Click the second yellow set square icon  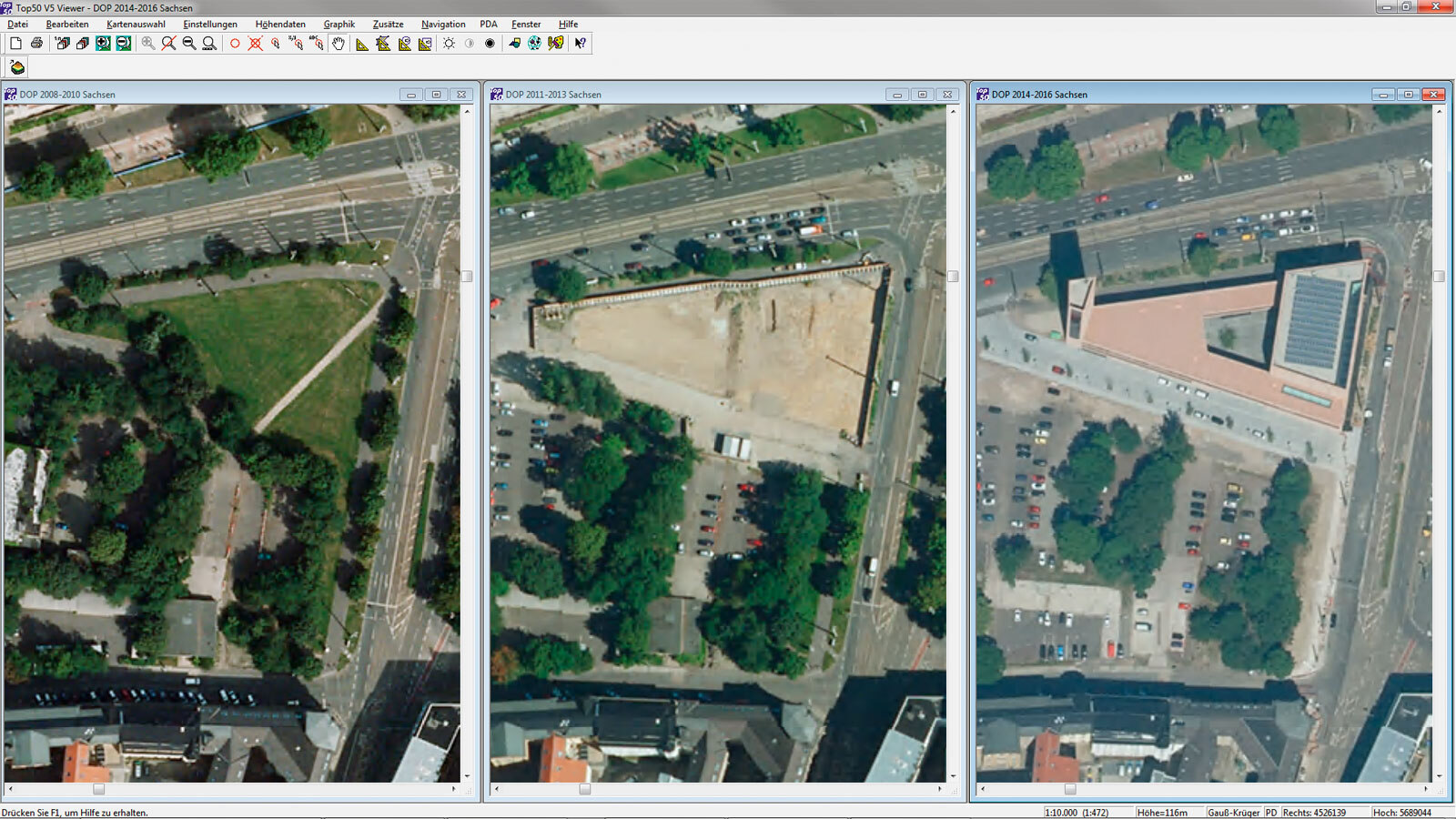click(383, 43)
